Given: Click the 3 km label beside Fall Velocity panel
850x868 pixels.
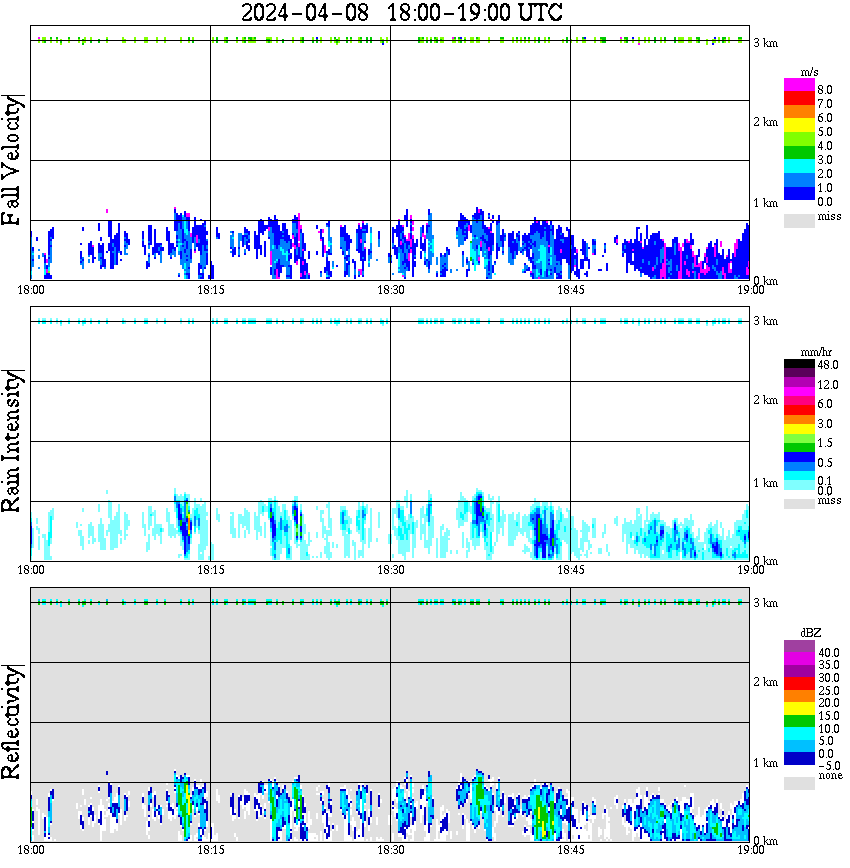Looking at the screenshot, I should tap(765, 43).
